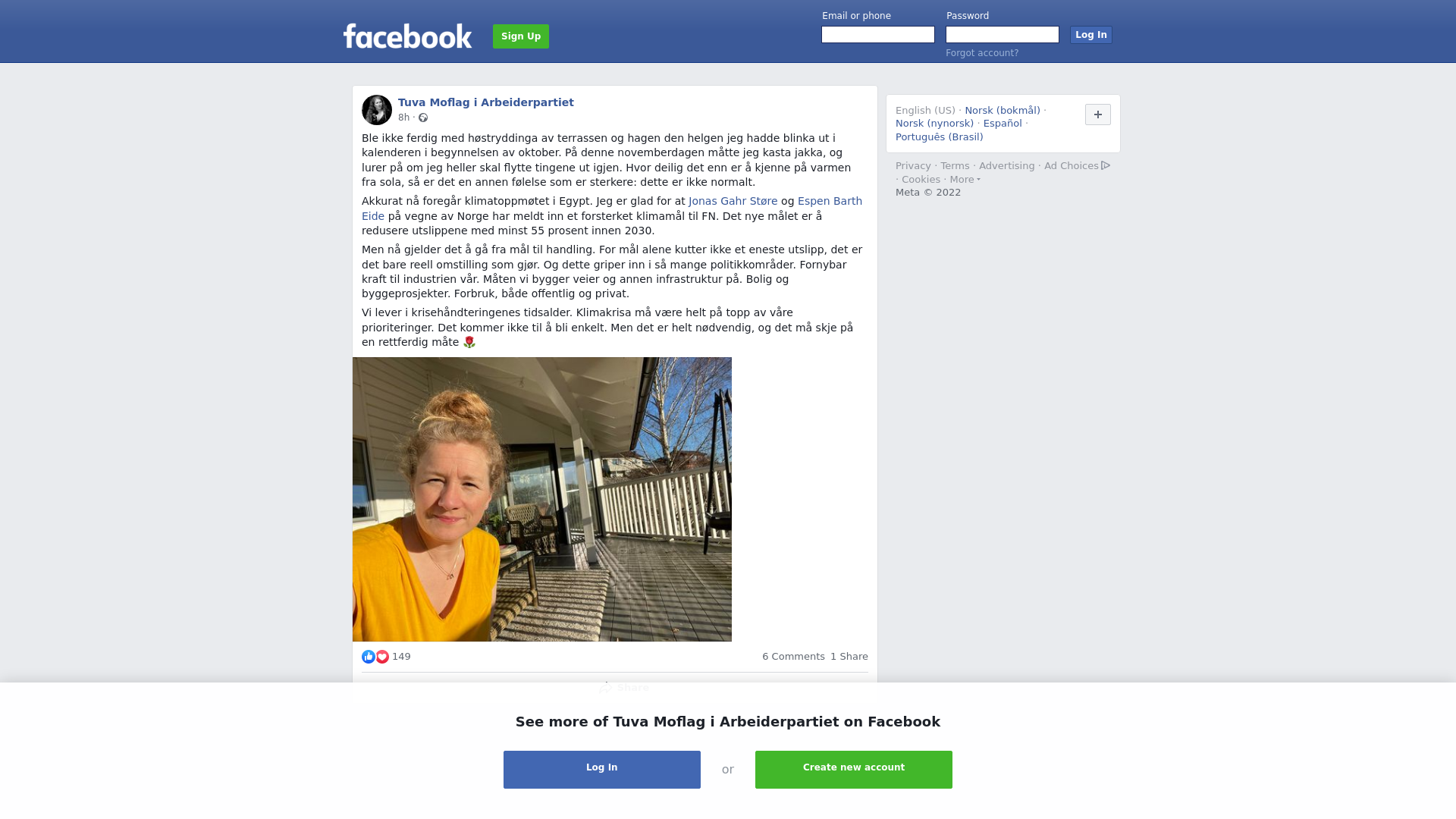This screenshot has width=1456, height=819.
Task: Click the plus button for more languages
Action: click(1098, 115)
